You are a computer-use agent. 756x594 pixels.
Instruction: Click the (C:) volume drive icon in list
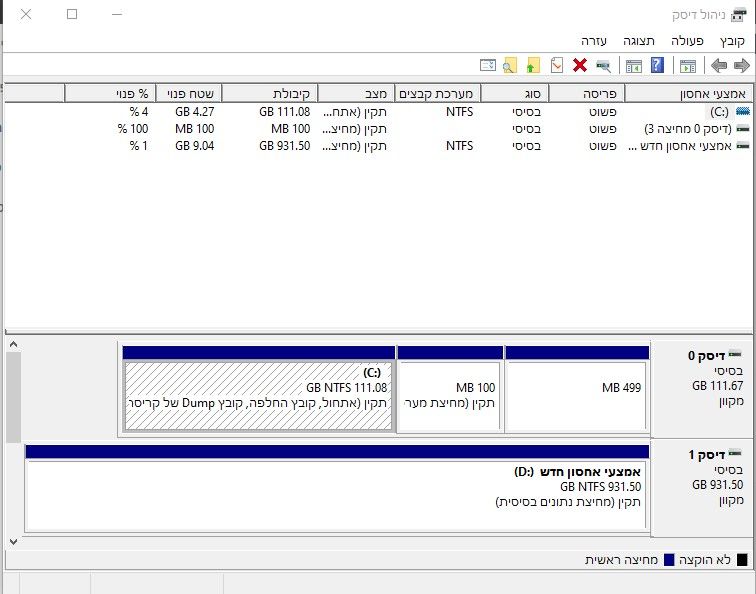point(743,112)
